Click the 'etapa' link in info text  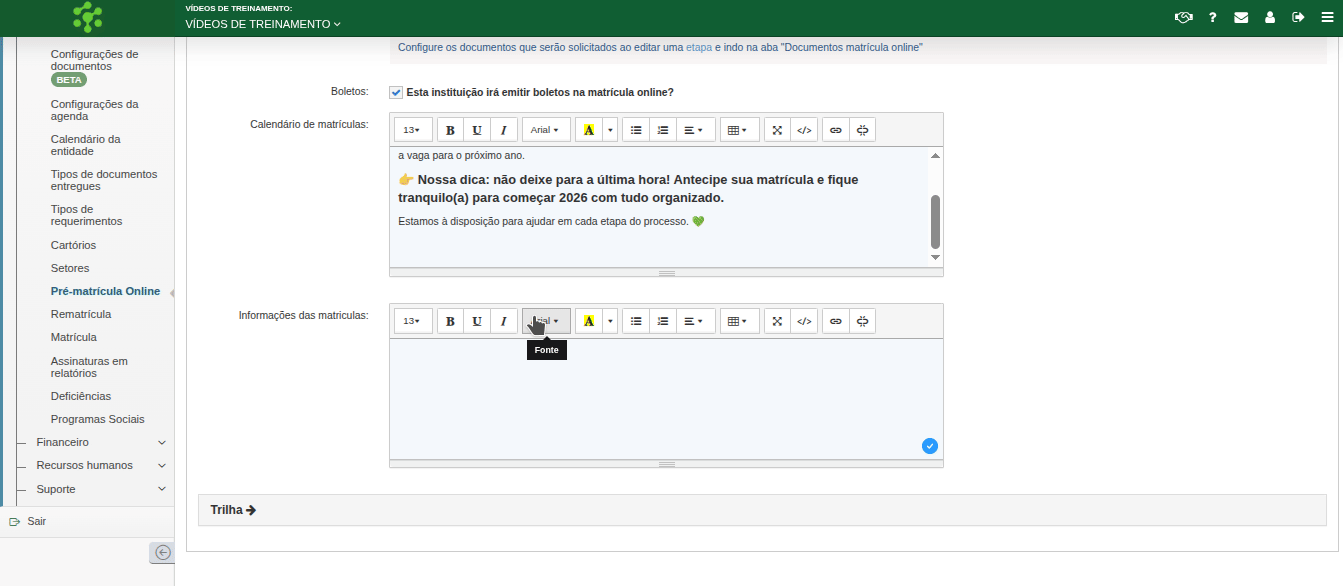tap(699, 47)
